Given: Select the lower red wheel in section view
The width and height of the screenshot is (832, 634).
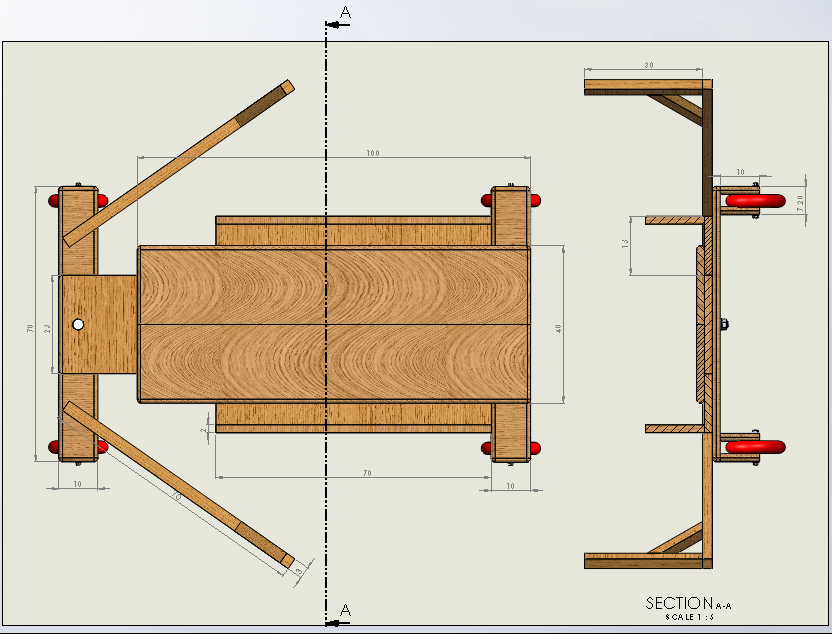Looking at the screenshot, I should 755,447.
